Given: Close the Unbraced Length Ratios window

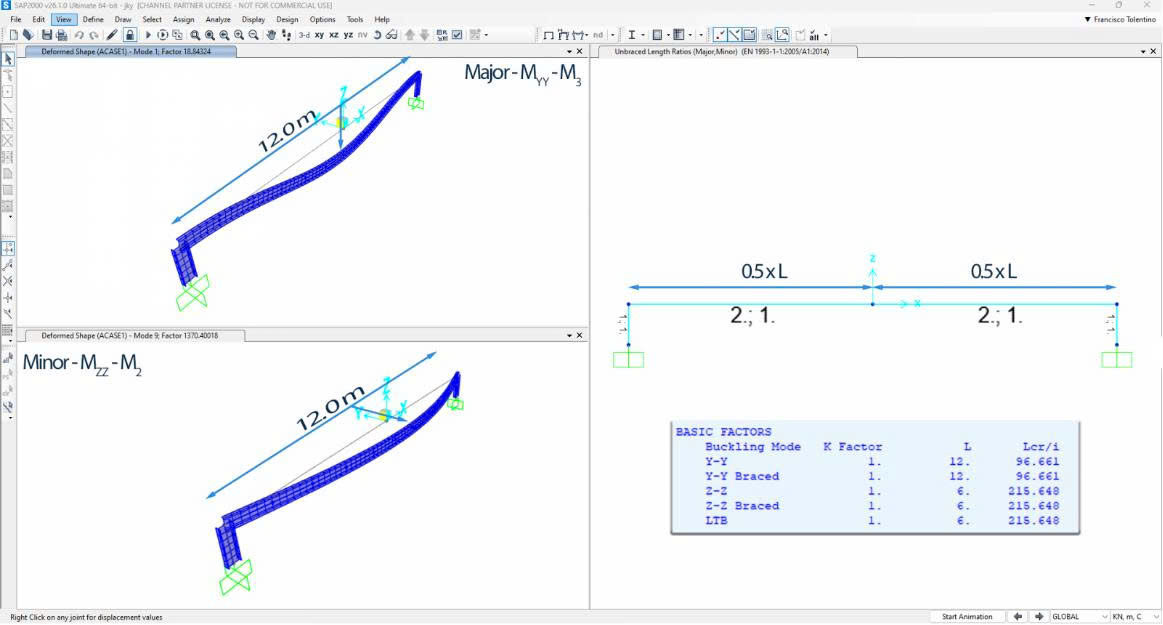Looking at the screenshot, I should (x=1151, y=51).
